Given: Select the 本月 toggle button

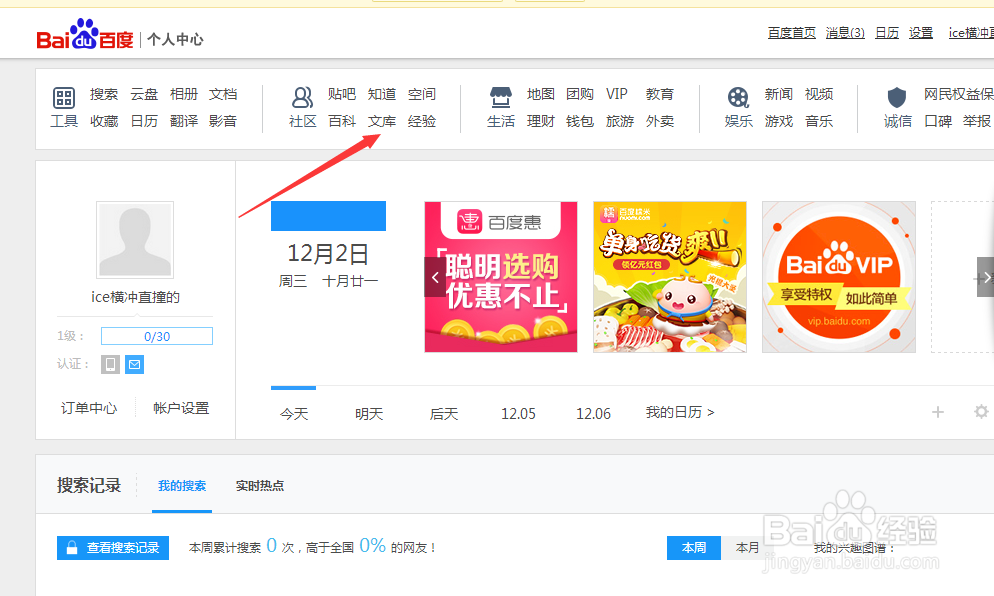Looking at the screenshot, I should pos(747,548).
